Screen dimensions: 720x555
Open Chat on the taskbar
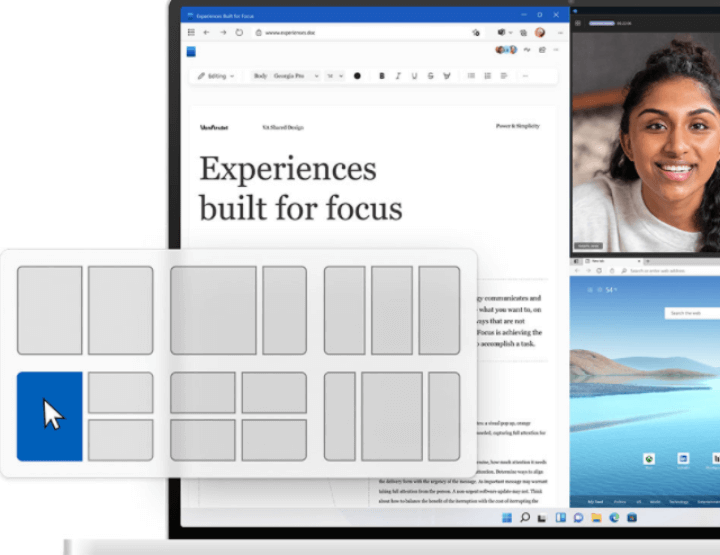[578, 518]
